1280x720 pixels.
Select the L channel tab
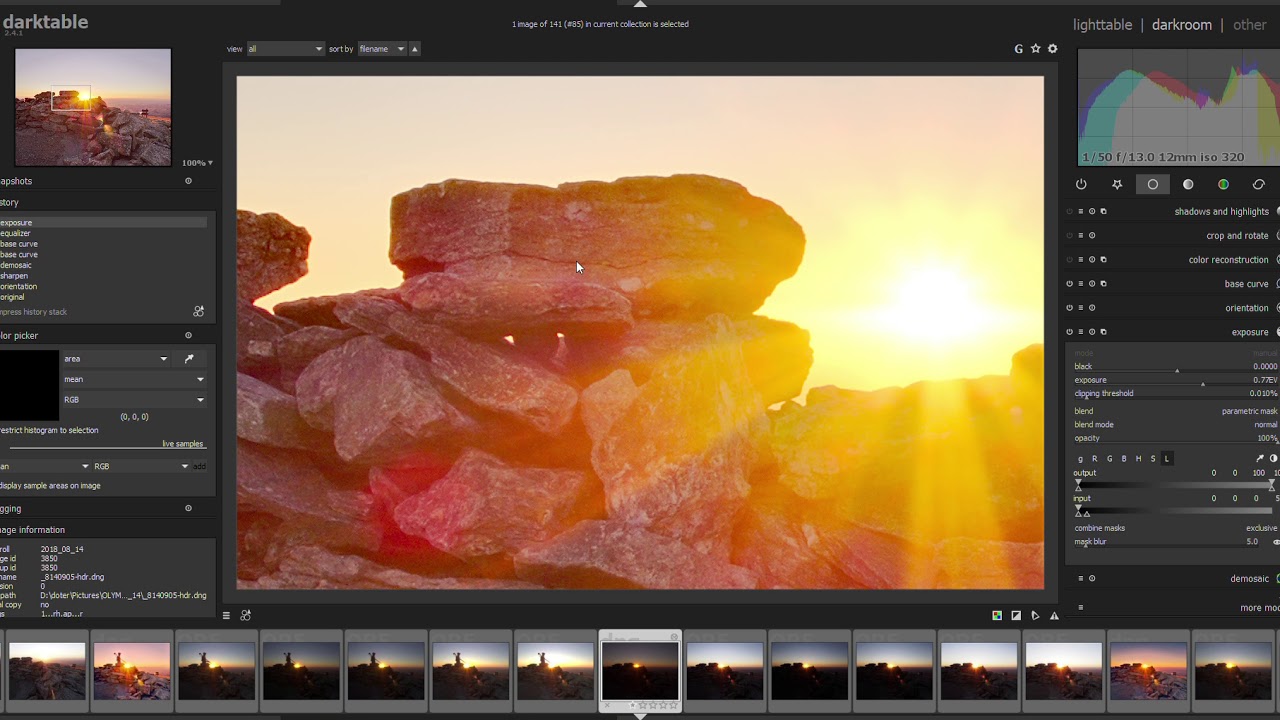pos(1167,458)
